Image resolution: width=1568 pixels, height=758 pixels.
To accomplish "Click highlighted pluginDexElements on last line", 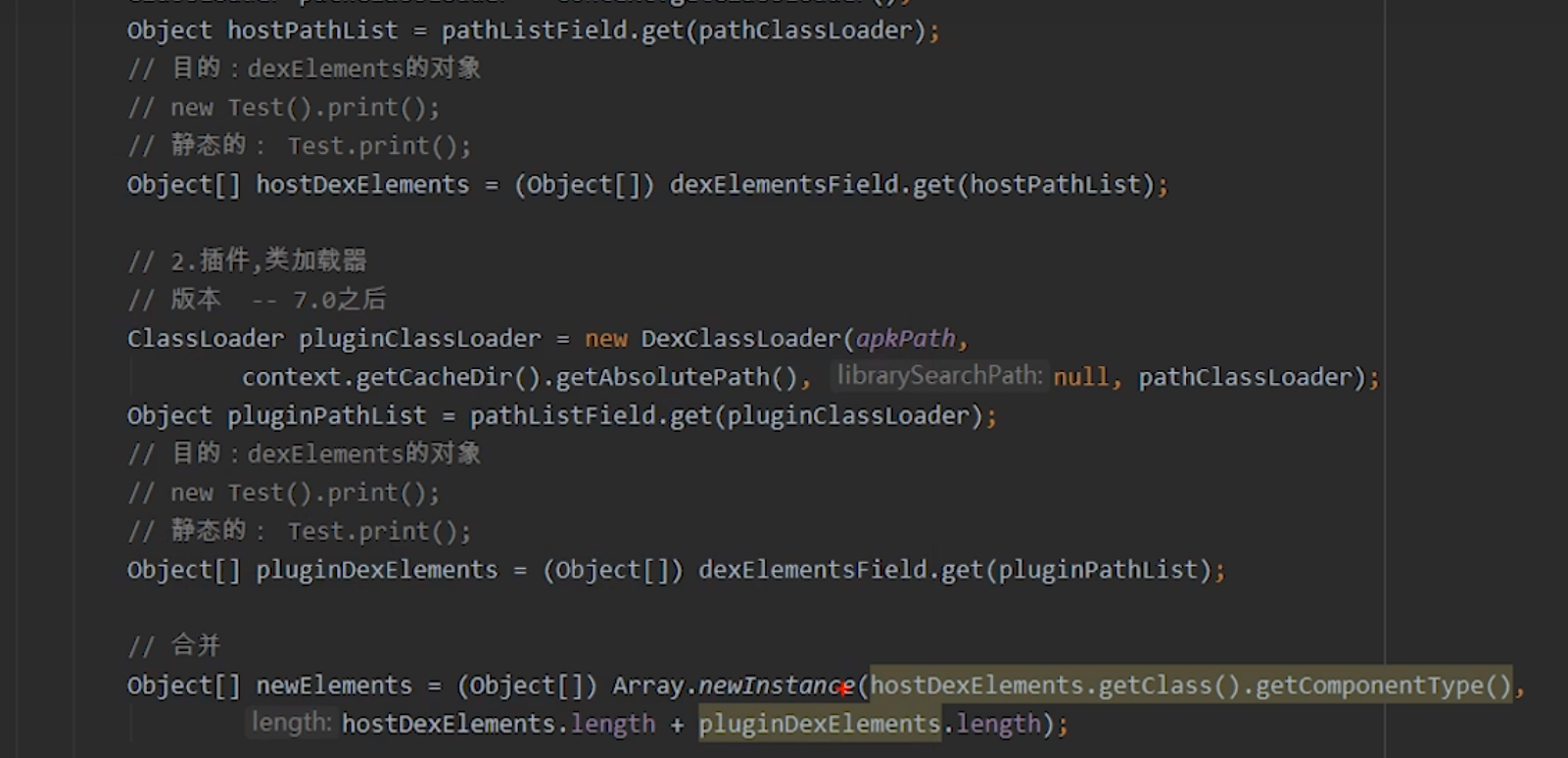I will [820, 724].
